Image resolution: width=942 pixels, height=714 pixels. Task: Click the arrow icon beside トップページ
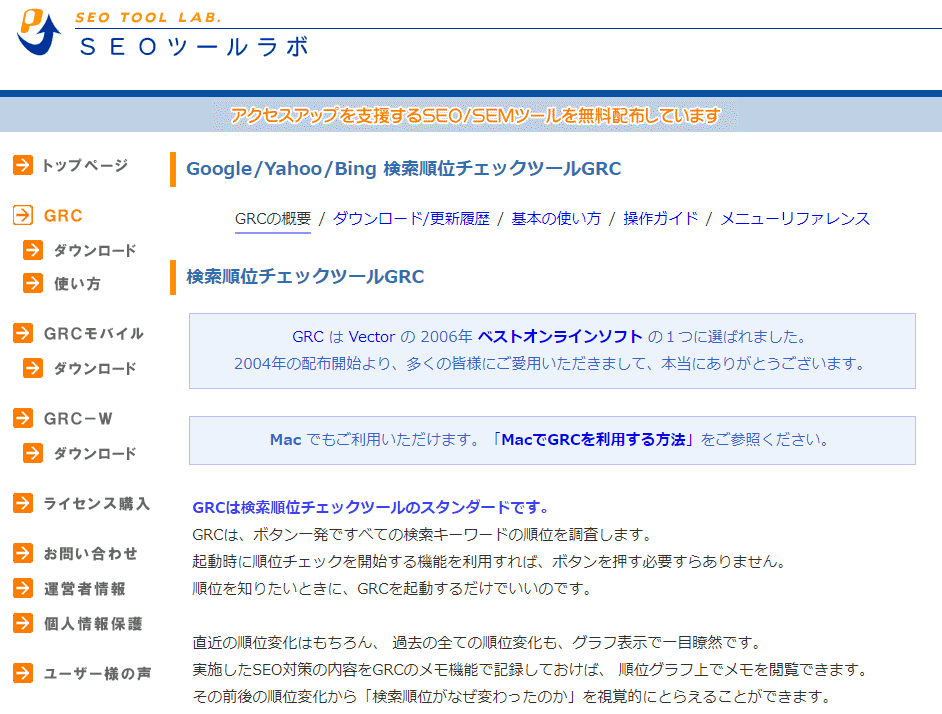coord(23,165)
